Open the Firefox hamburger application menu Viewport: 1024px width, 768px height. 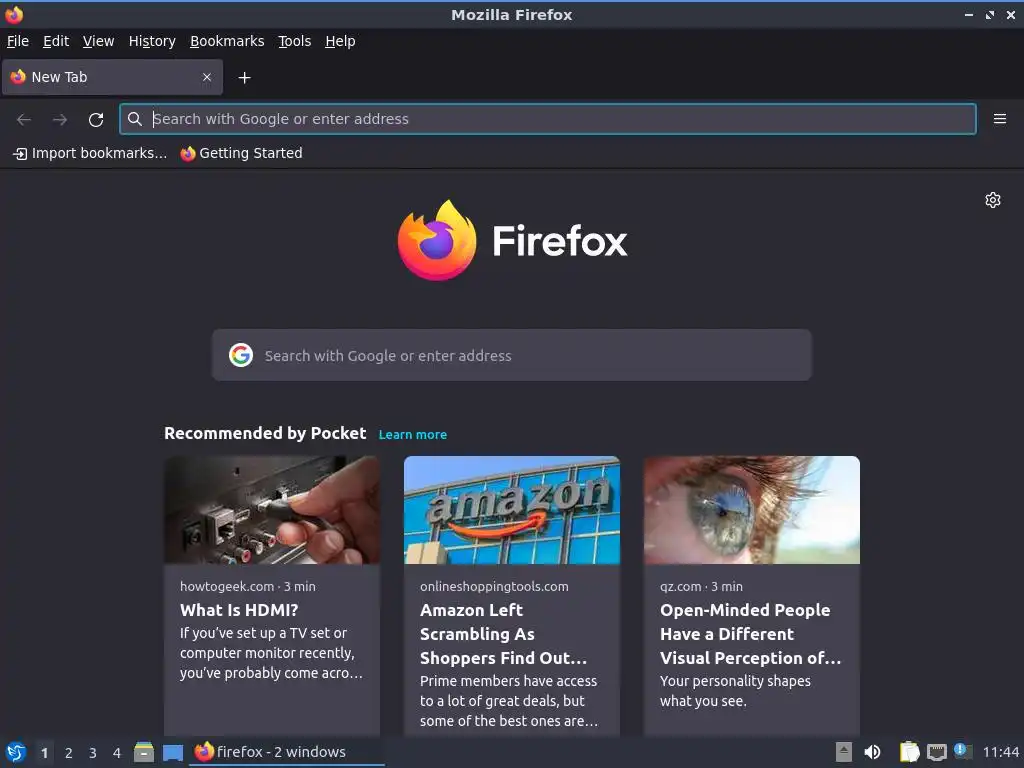point(999,119)
